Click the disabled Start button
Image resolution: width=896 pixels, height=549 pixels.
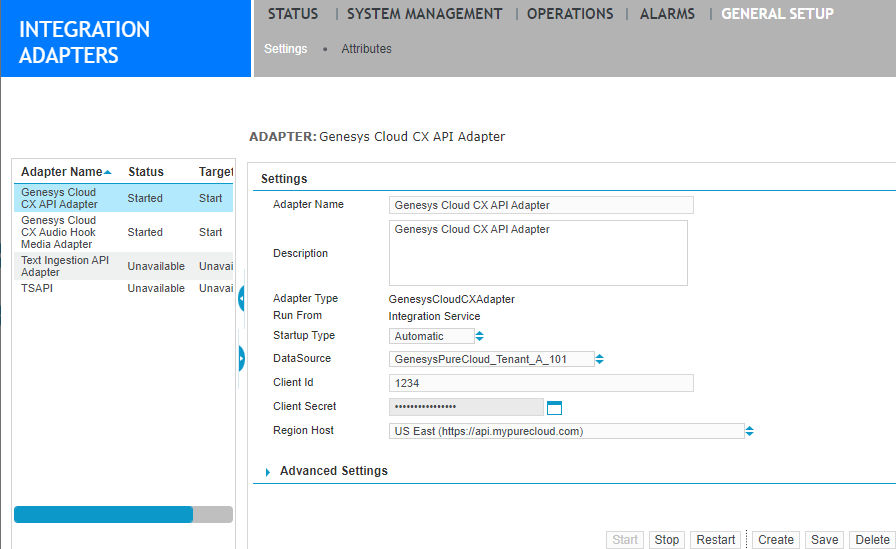point(625,540)
